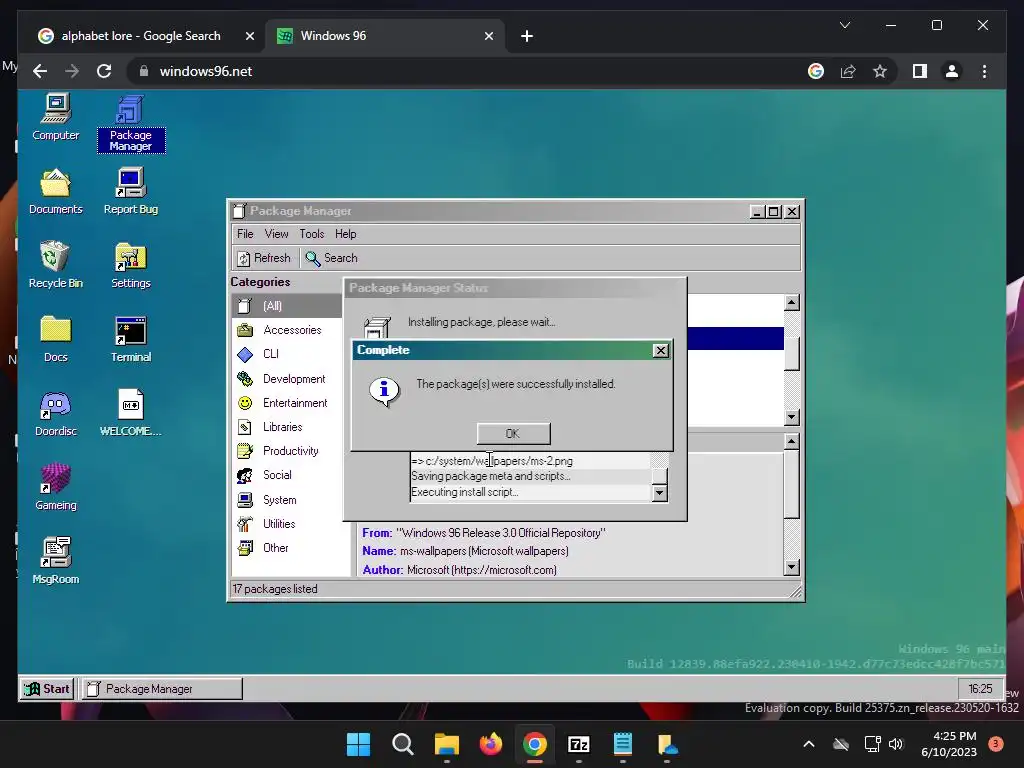Click the 16:25 clock in Windows 96 tray
Screen dimensions: 1024x768
click(x=980, y=689)
